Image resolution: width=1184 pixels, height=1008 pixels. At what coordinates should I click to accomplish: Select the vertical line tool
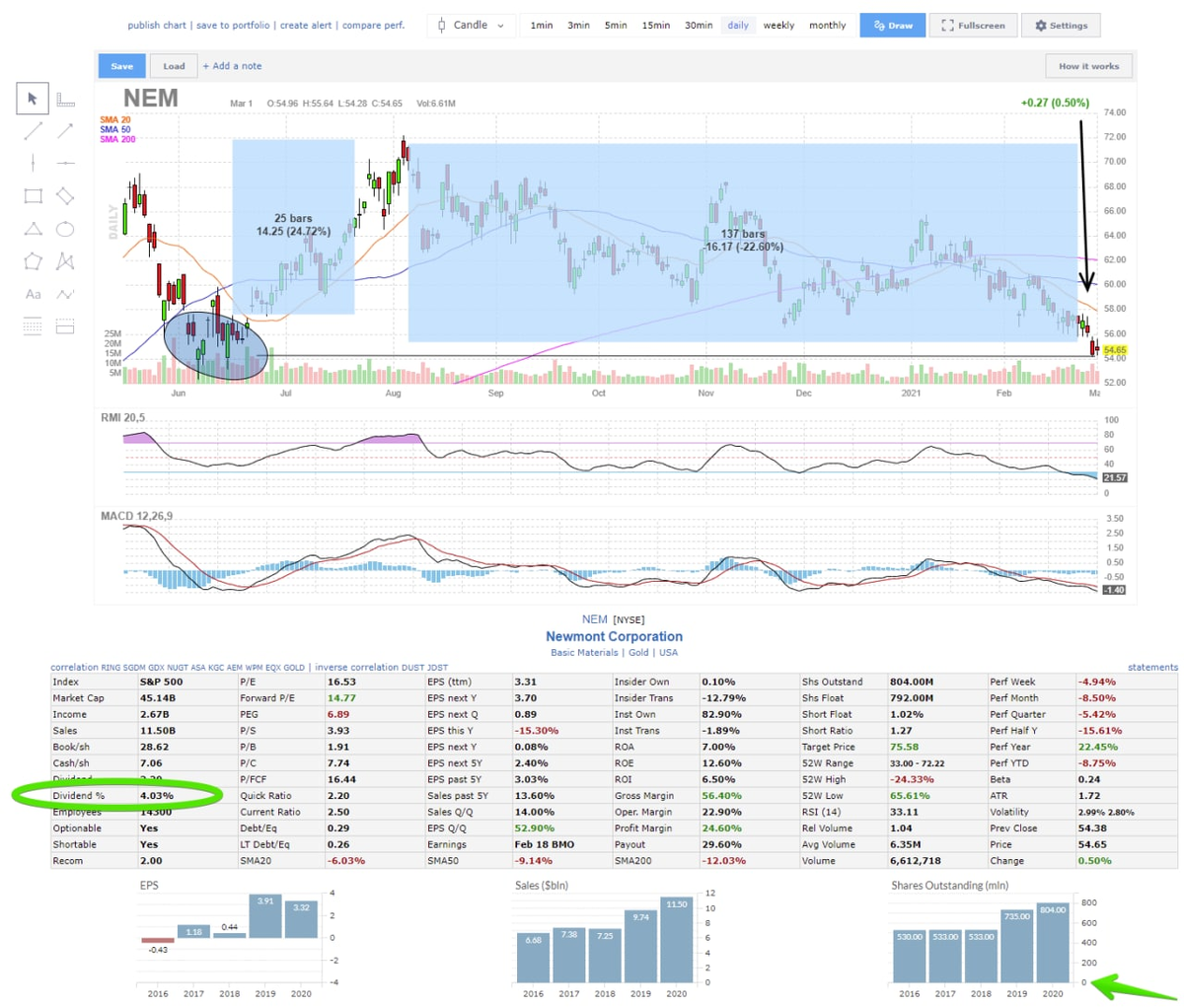pyautogui.click(x=33, y=163)
